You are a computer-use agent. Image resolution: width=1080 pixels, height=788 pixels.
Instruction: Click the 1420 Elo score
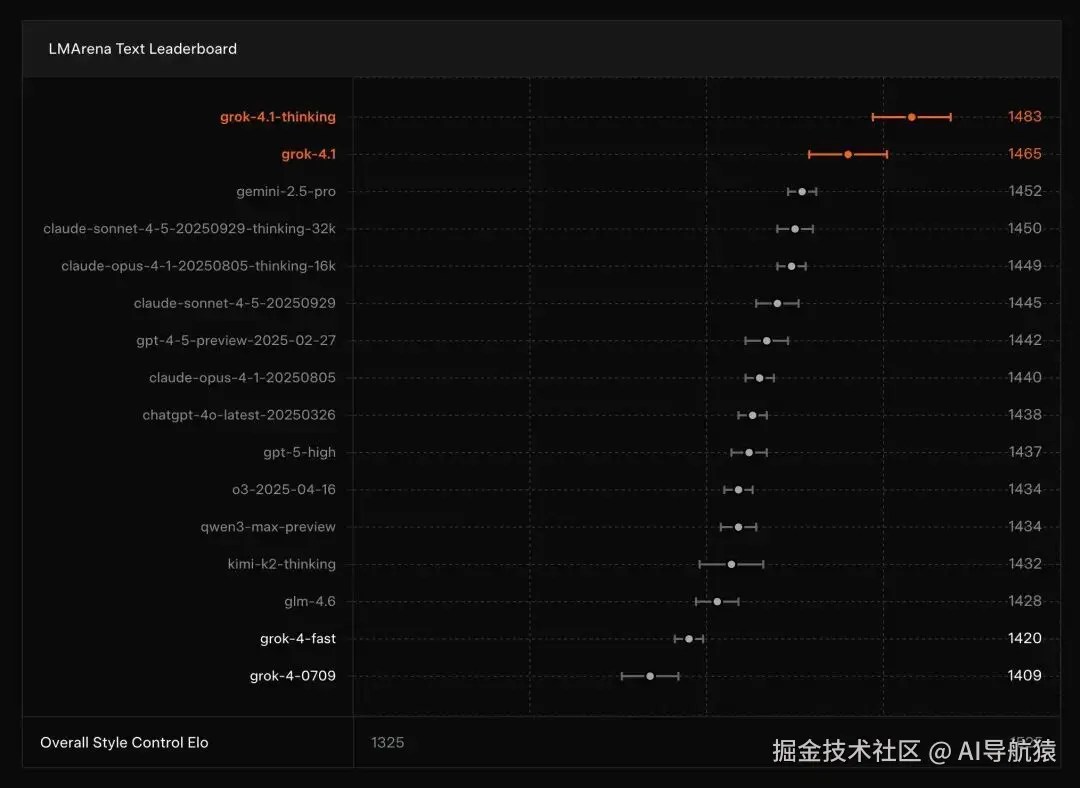[1025, 638]
